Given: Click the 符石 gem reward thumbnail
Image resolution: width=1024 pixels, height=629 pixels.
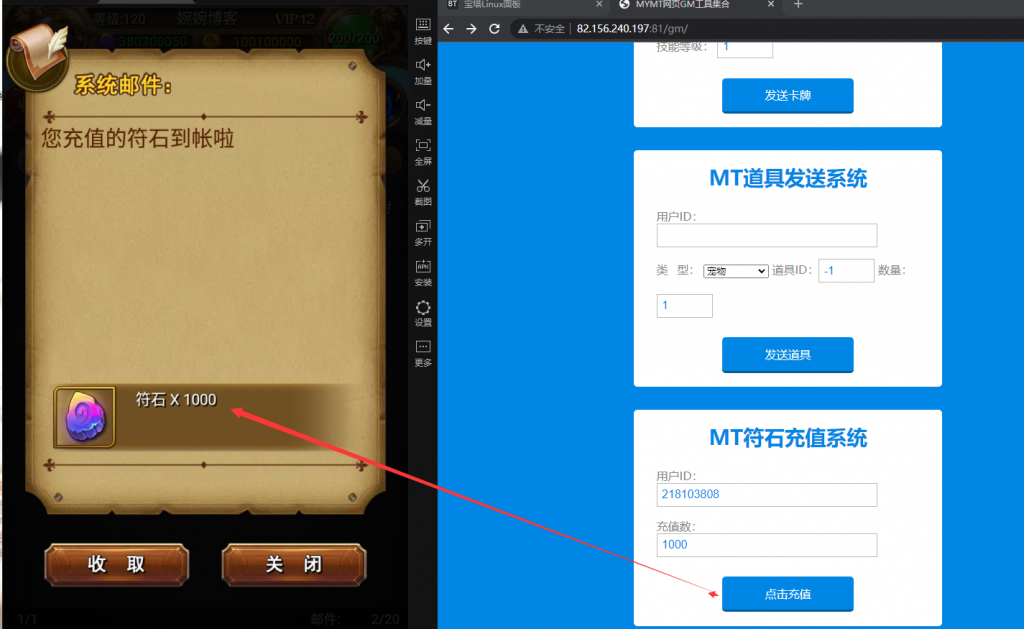Looking at the screenshot, I should click(85, 417).
